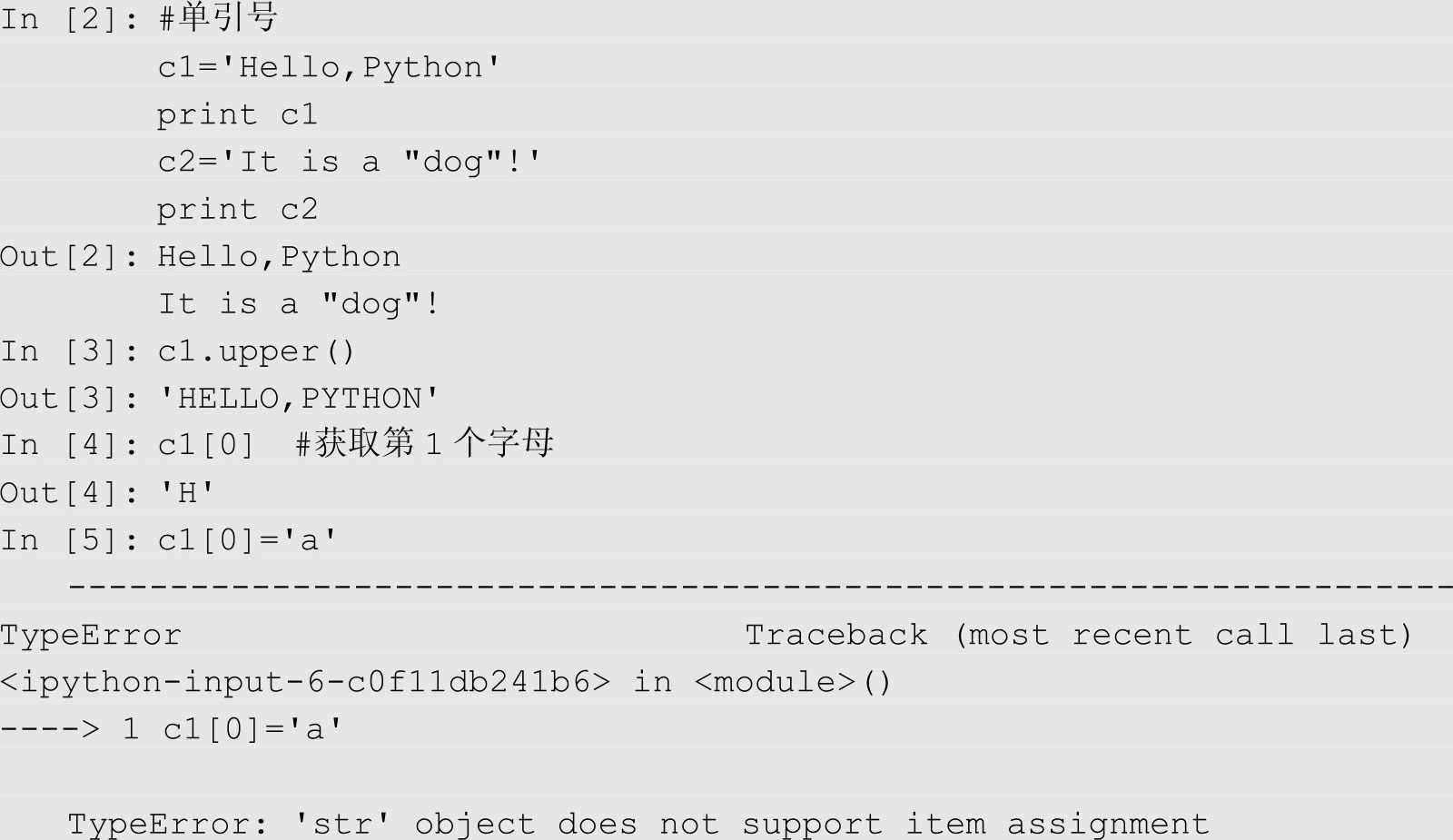Select the 'H' output value

click(187, 493)
